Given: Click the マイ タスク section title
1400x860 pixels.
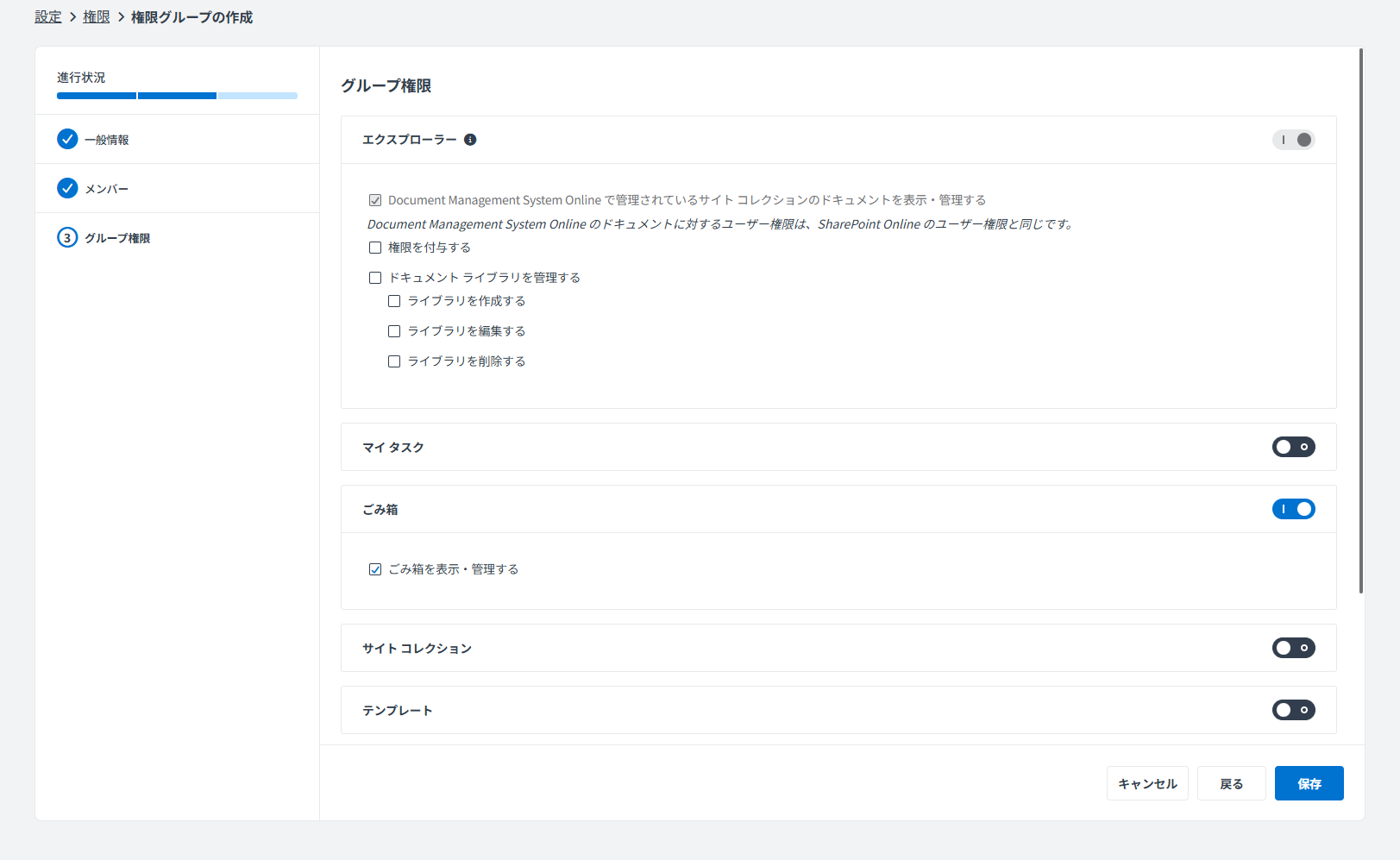Looking at the screenshot, I should (393, 447).
